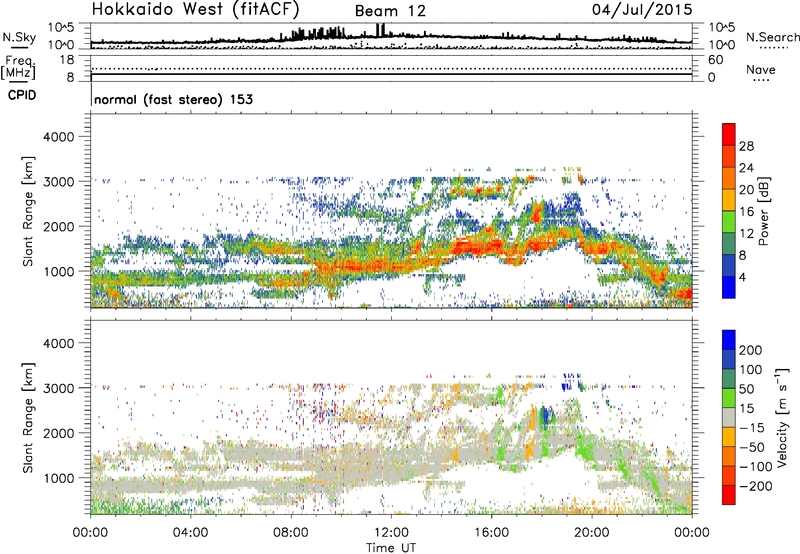Click the 'N.Sky' legend label
Viewport: 800px width, 554px height.
coord(19,37)
